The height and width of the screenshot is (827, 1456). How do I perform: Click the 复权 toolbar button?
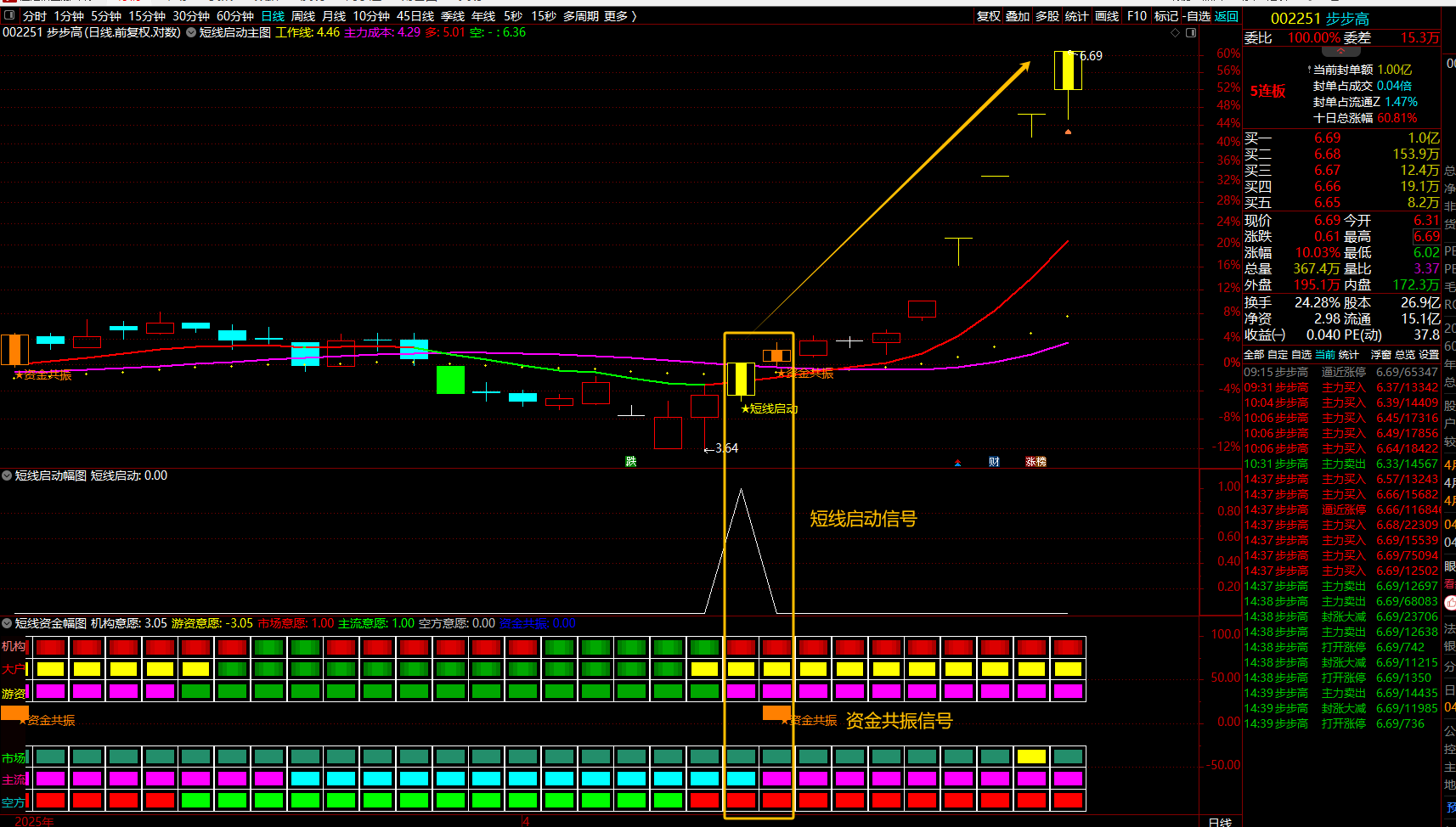(988, 16)
